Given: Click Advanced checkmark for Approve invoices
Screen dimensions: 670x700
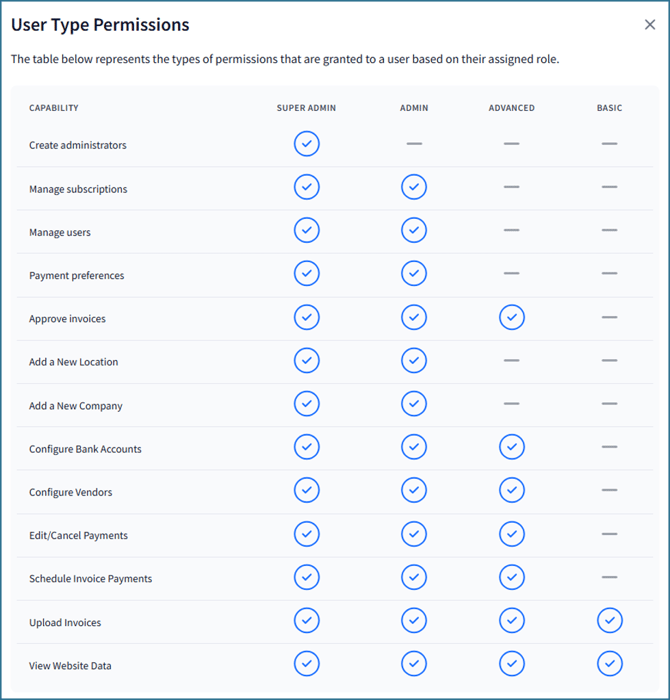Looking at the screenshot, I should click(512, 317).
